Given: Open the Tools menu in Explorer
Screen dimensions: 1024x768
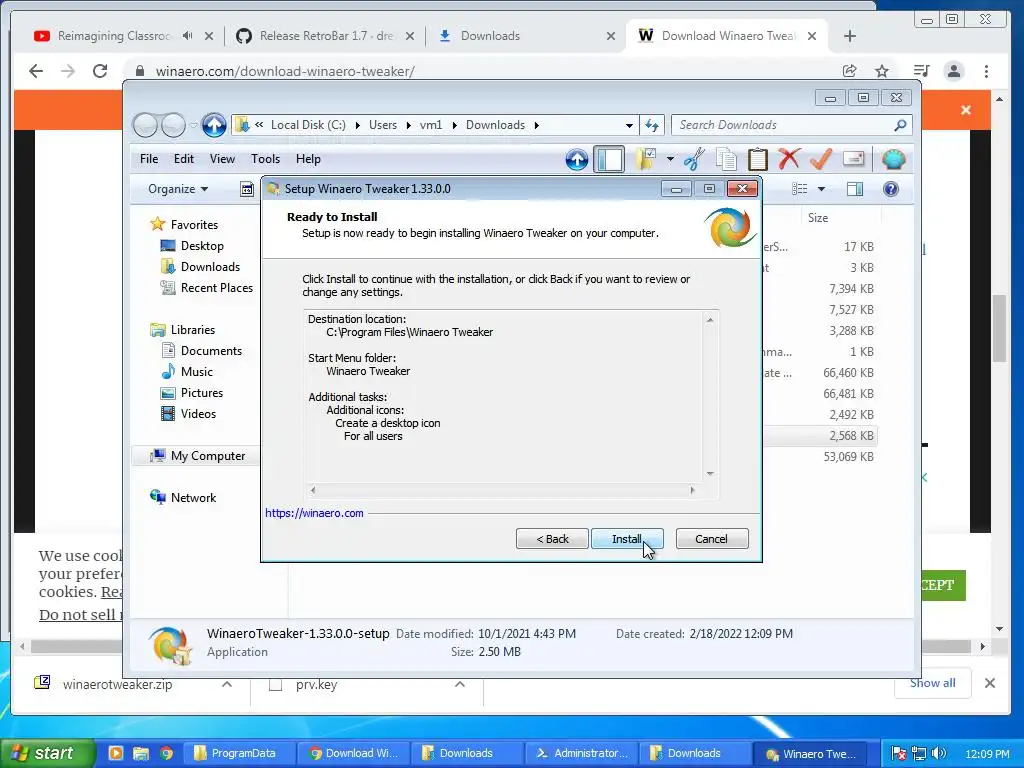Looking at the screenshot, I should pos(265,159).
